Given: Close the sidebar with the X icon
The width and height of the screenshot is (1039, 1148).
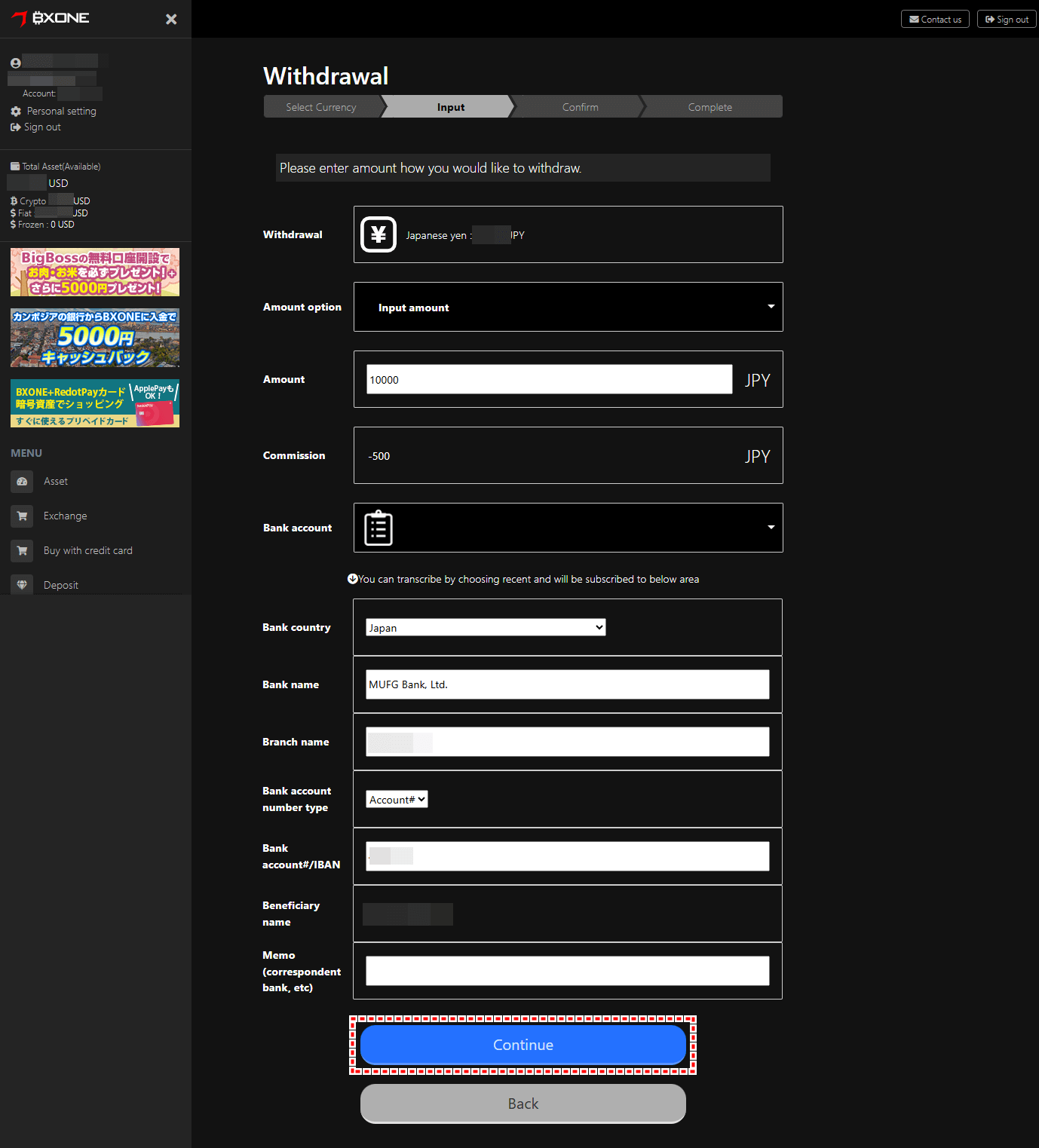Looking at the screenshot, I should click(x=171, y=19).
